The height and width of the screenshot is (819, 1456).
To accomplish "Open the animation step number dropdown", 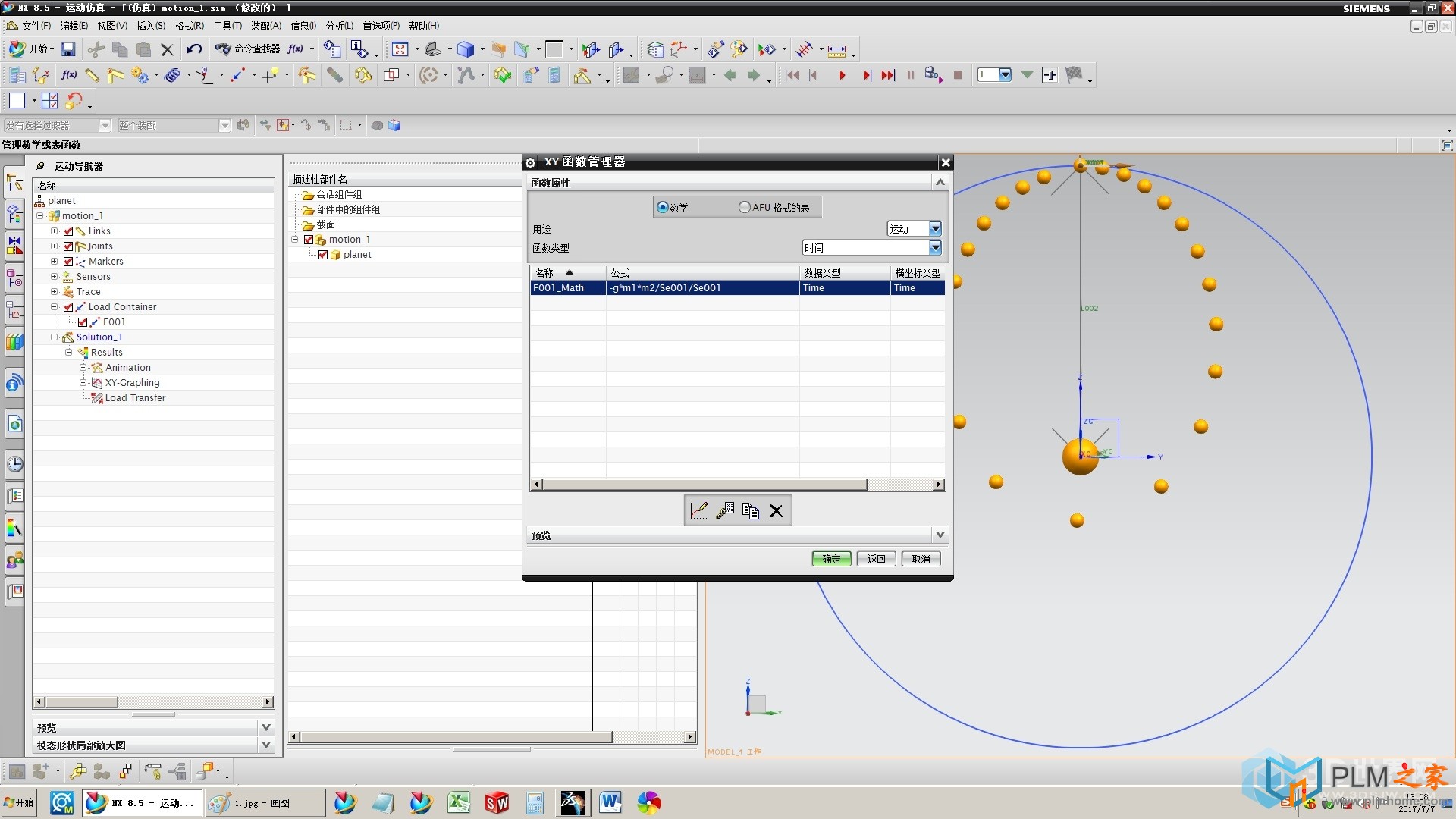I will click(1005, 74).
